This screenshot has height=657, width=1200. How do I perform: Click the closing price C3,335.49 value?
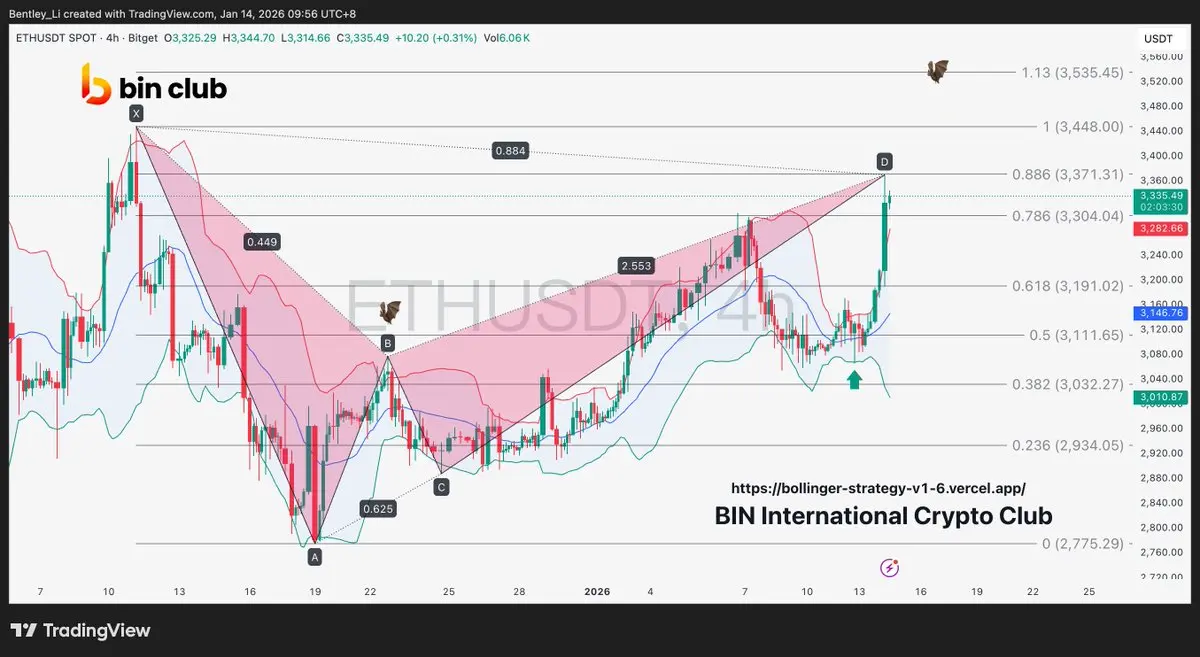(364, 37)
